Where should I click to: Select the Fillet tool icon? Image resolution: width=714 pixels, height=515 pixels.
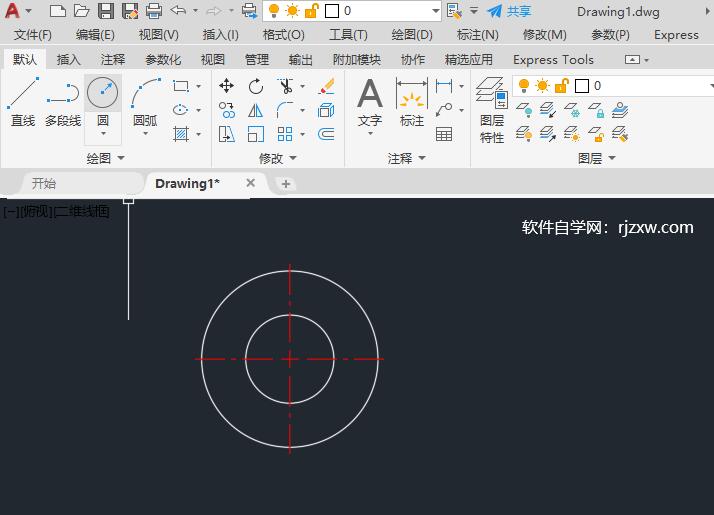pyautogui.click(x=285, y=110)
